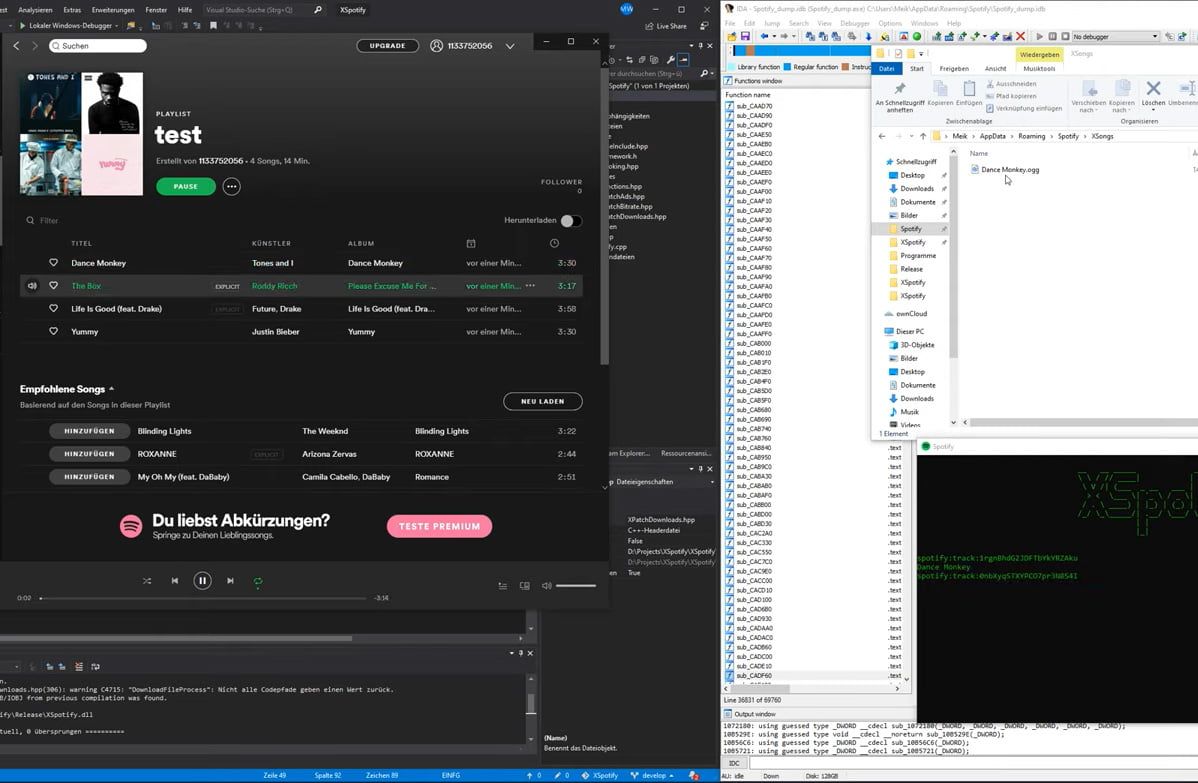1198x783 pixels.
Task: Click the UPGRADE button in Spotify
Action: tap(387, 46)
